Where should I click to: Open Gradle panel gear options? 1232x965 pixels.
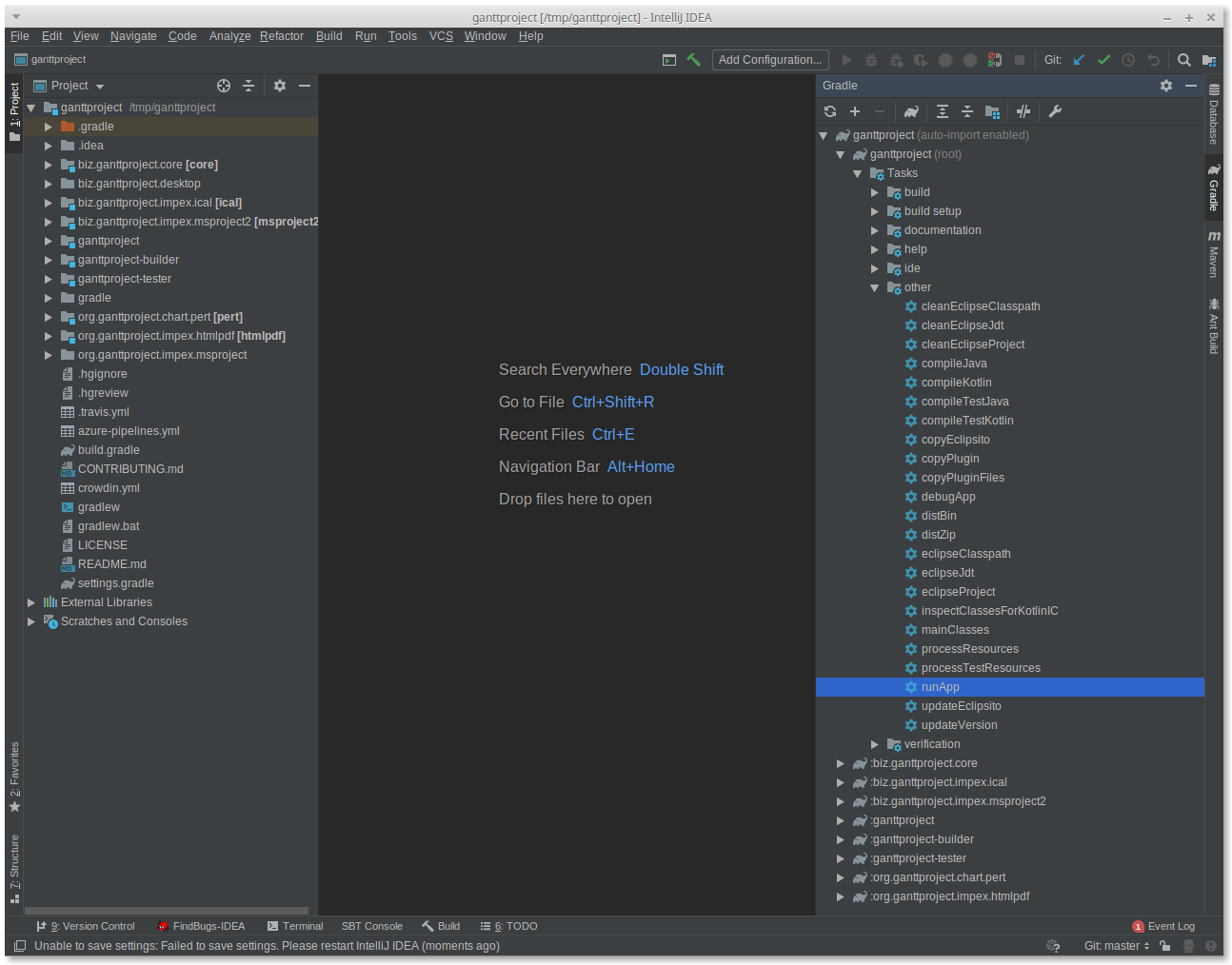point(1166,86)
